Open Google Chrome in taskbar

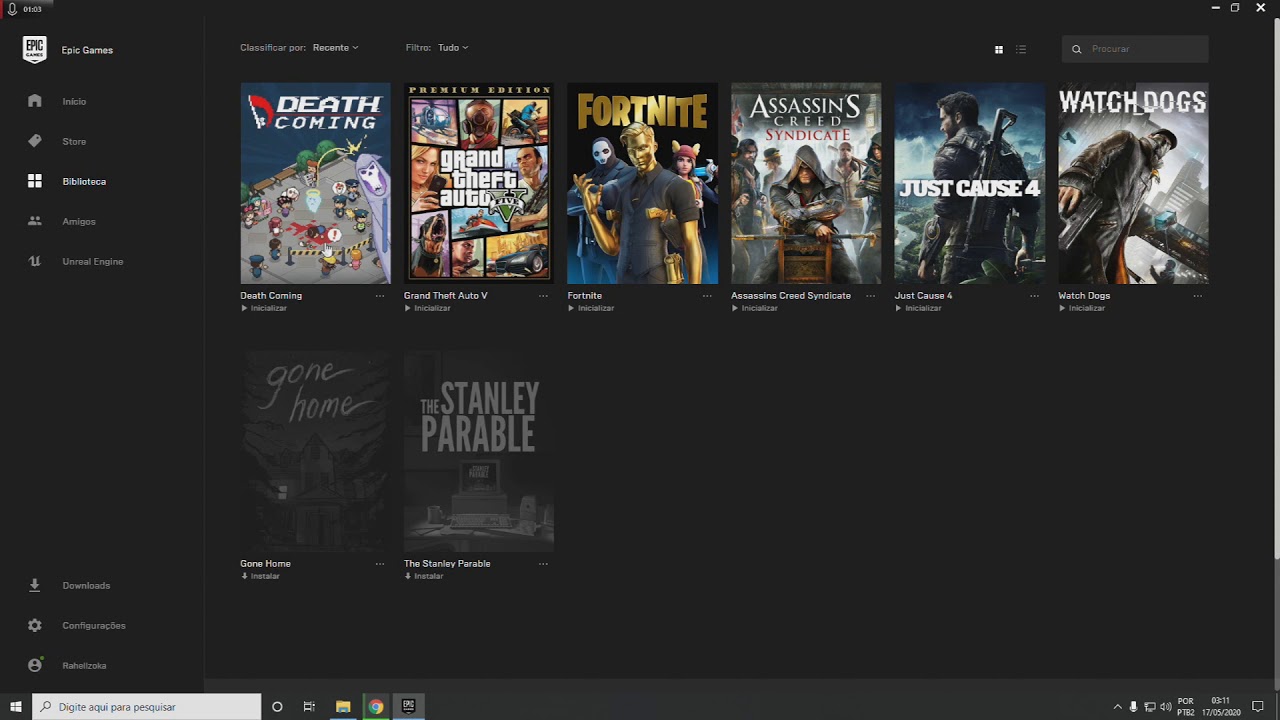coord(375,707)
